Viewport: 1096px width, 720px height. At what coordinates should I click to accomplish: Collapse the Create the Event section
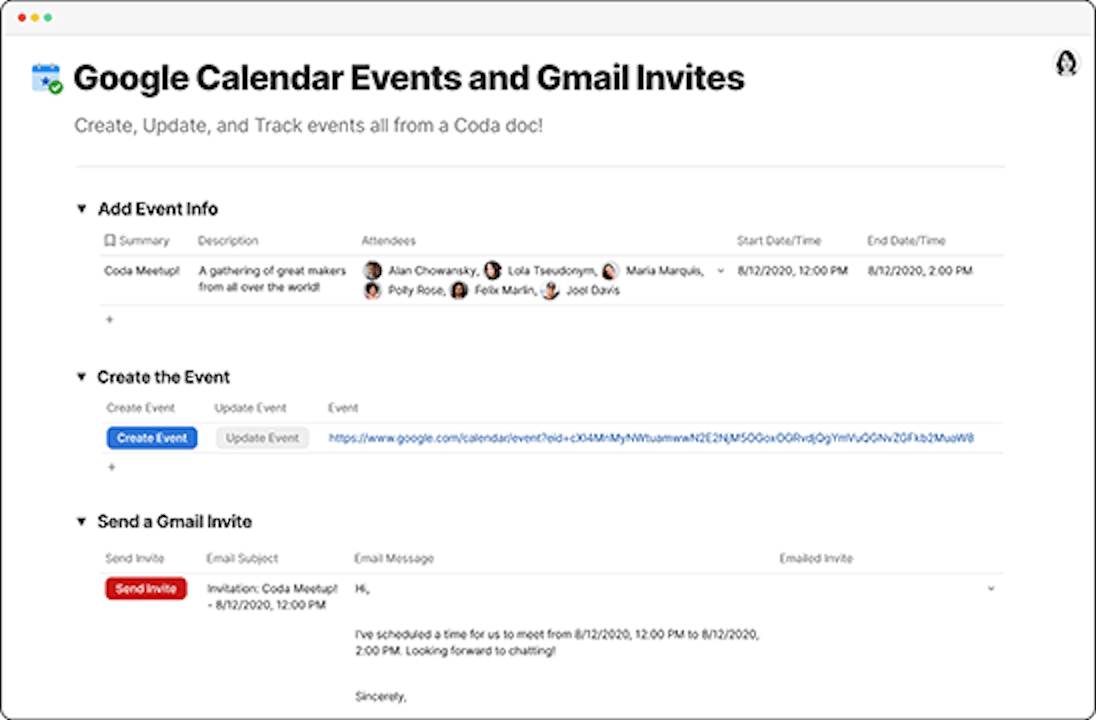[81, 377]
